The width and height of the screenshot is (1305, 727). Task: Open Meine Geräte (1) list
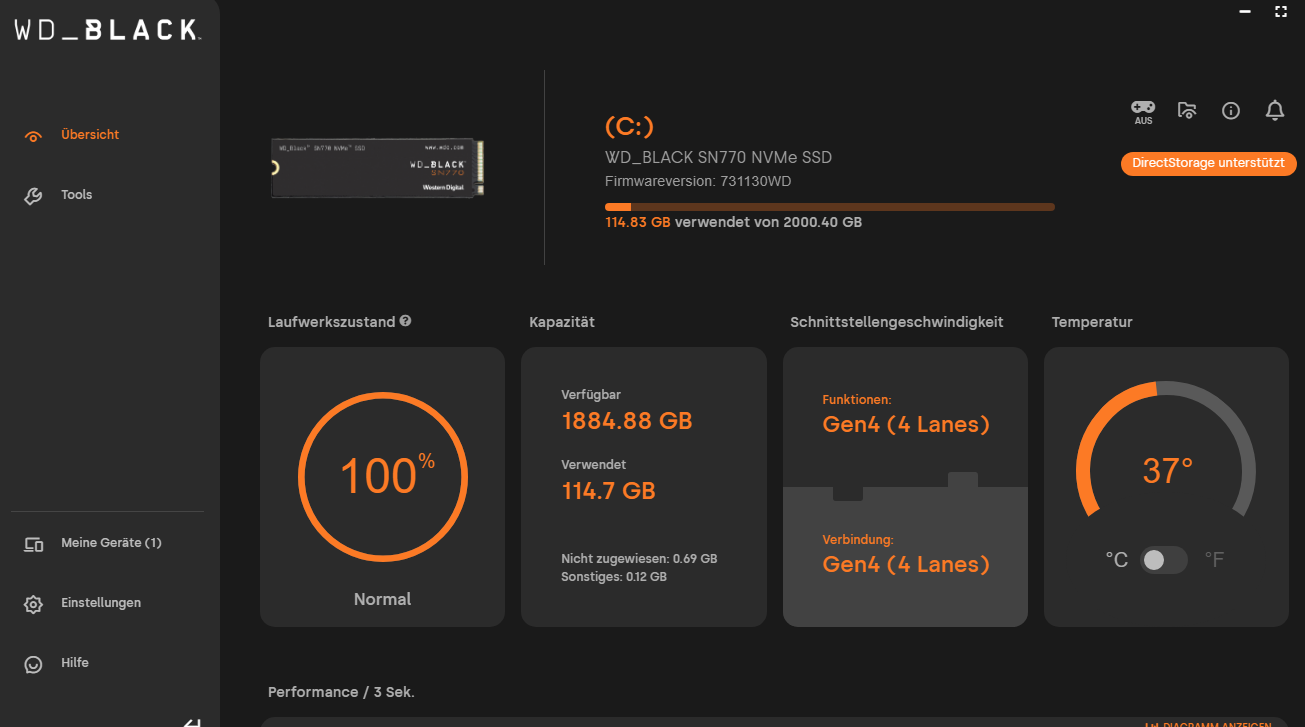click(111, 543)
